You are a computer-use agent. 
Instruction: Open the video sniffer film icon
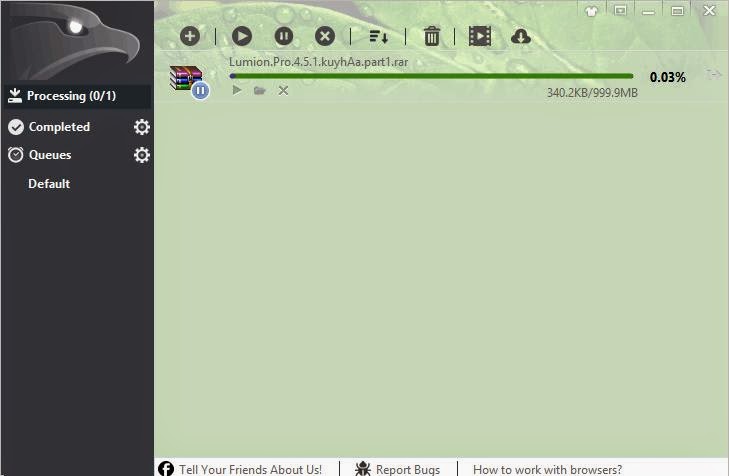coord(480,36)
